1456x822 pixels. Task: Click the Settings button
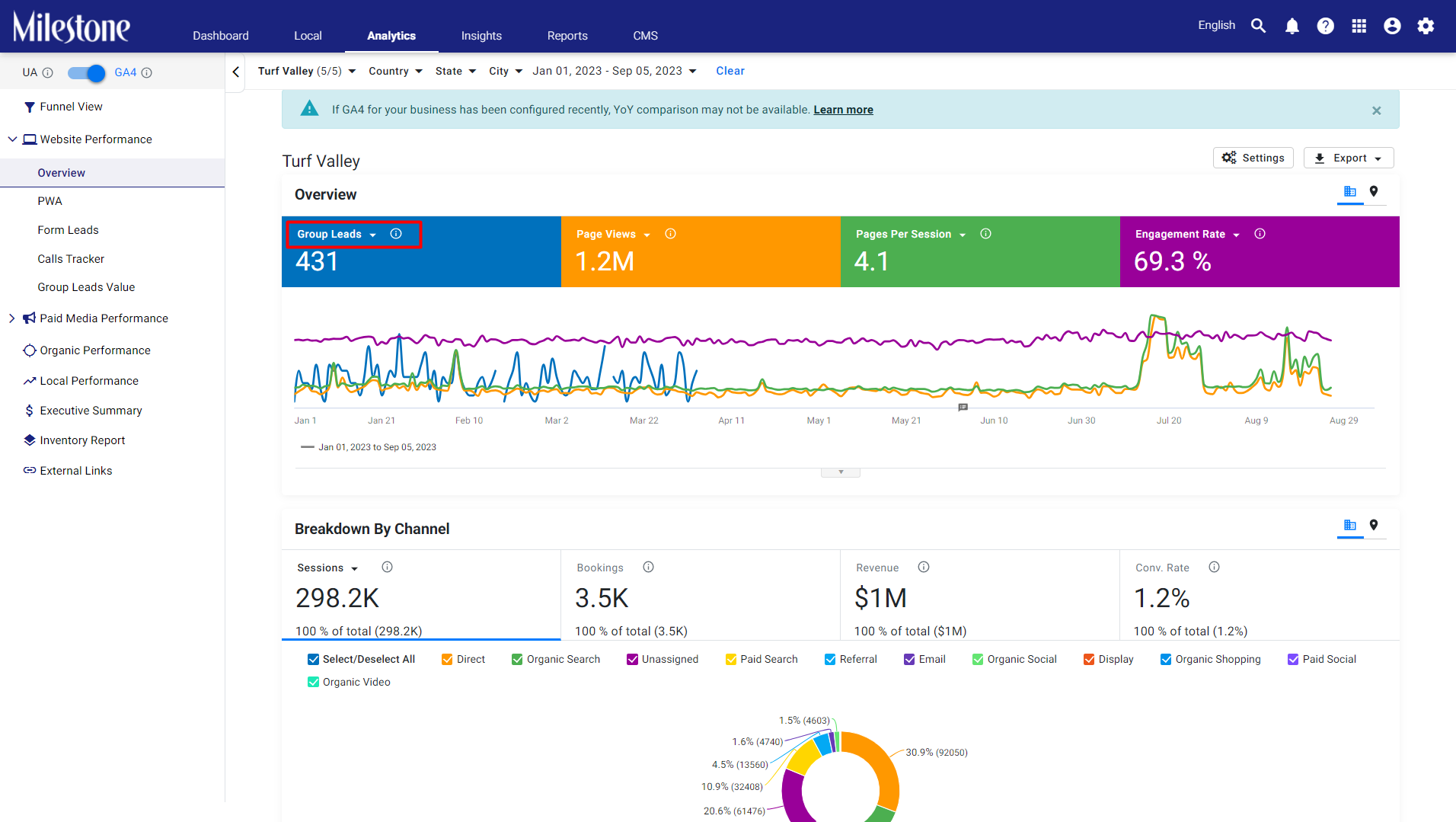click(x=1253, y=158)
